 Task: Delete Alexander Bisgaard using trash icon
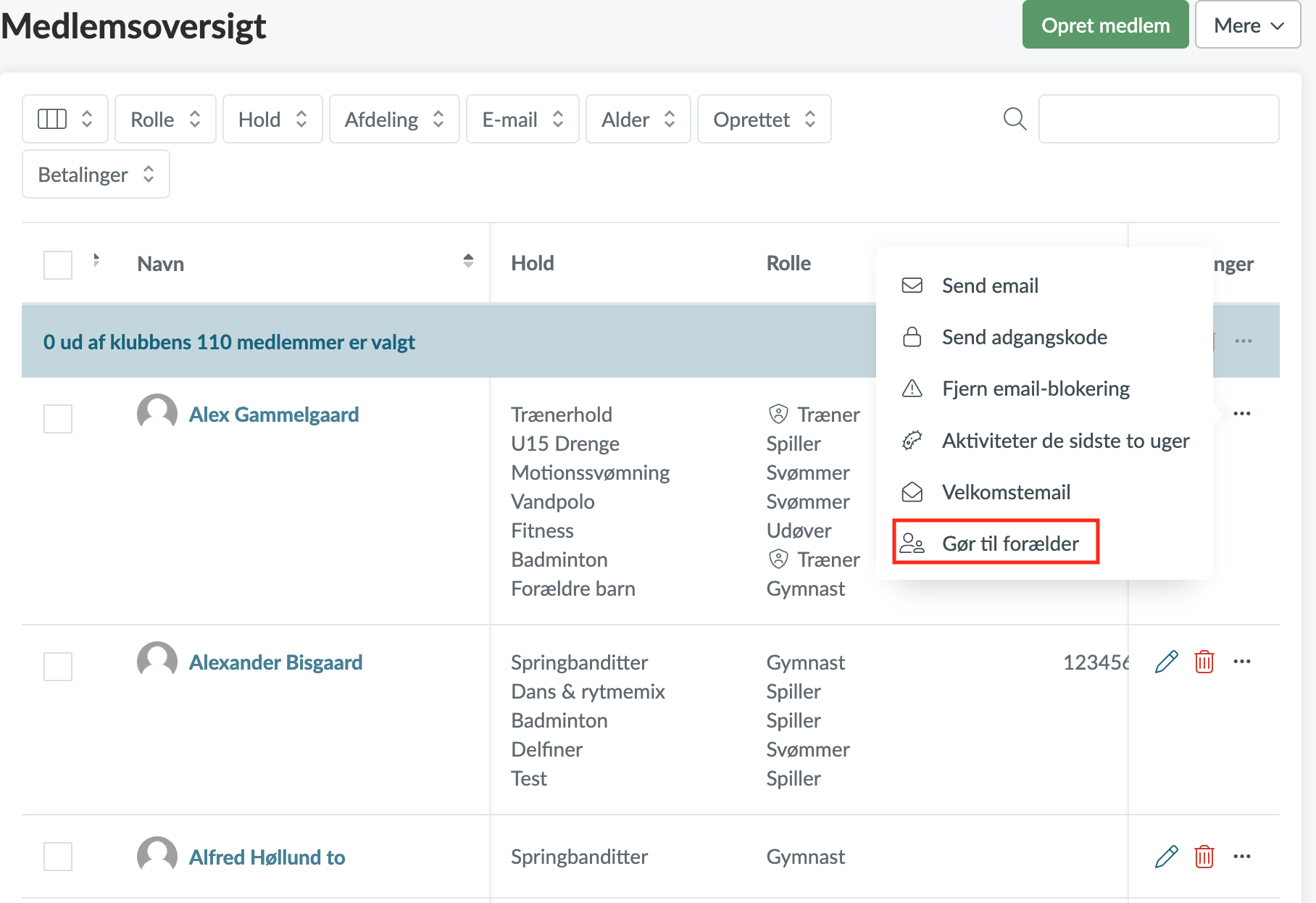click(x=1204, y=662)
